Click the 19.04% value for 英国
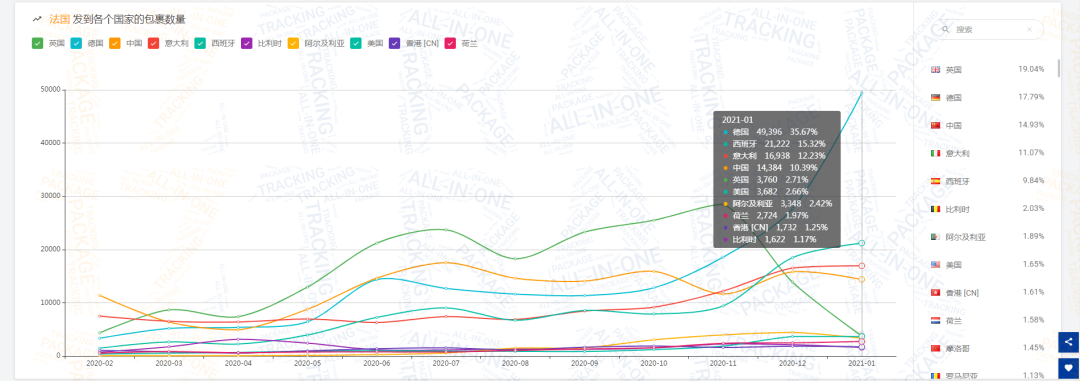1080x381 pixels. point(1031,70)
